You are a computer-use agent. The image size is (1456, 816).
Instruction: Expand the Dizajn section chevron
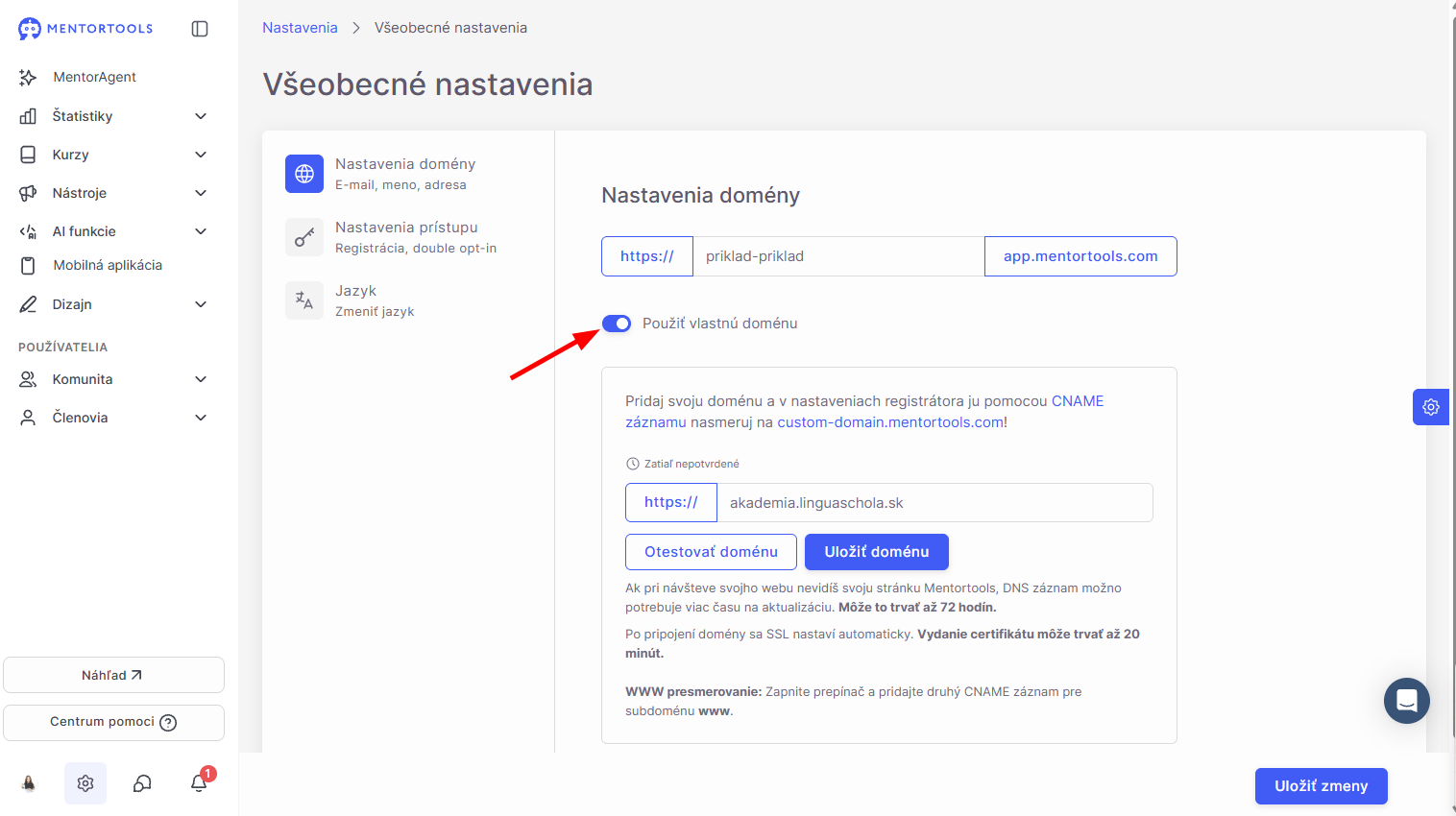[201, 304]
